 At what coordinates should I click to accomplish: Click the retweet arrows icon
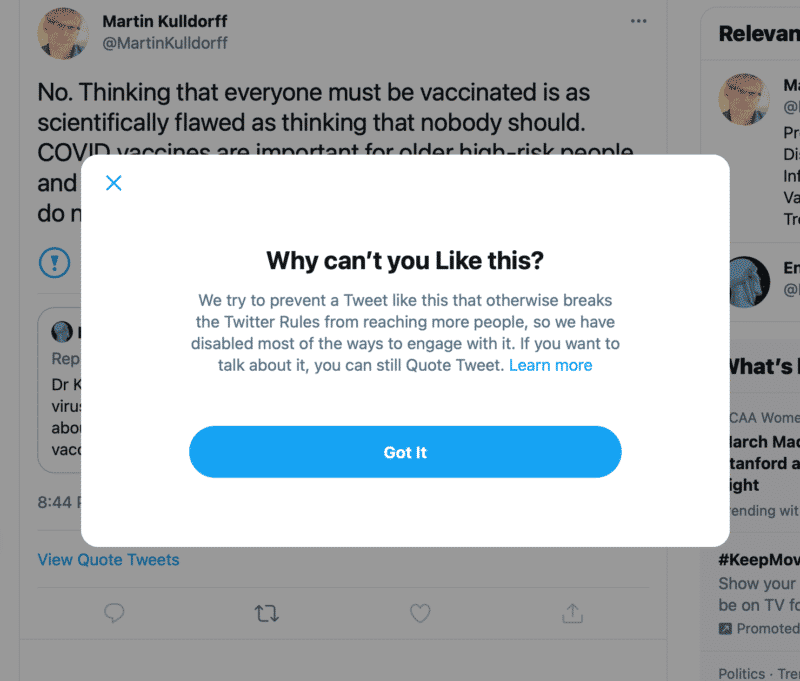[x=267, y=613]
